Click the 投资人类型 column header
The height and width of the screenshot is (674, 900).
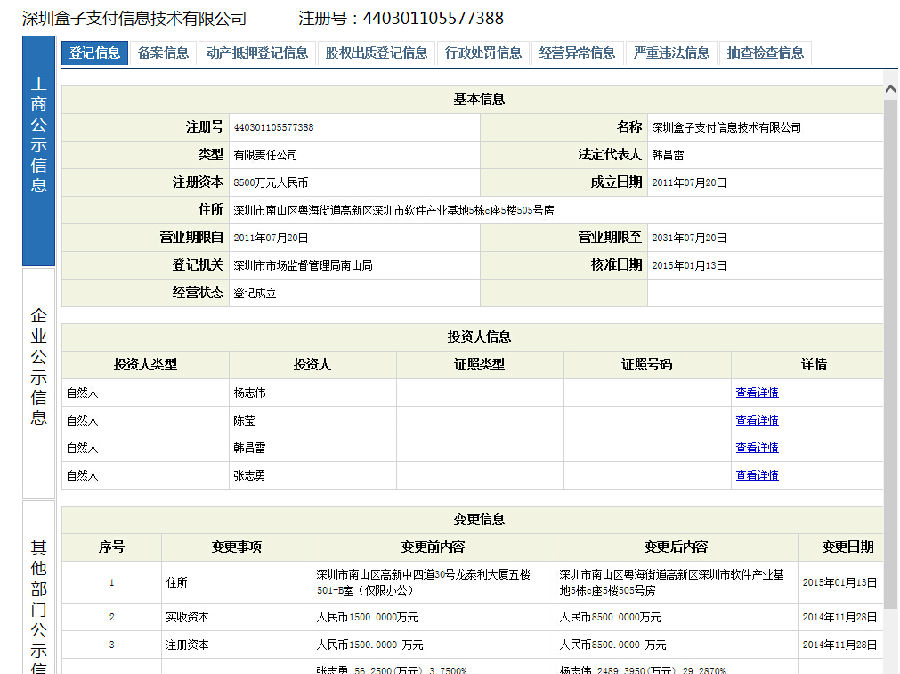point(145,365)
